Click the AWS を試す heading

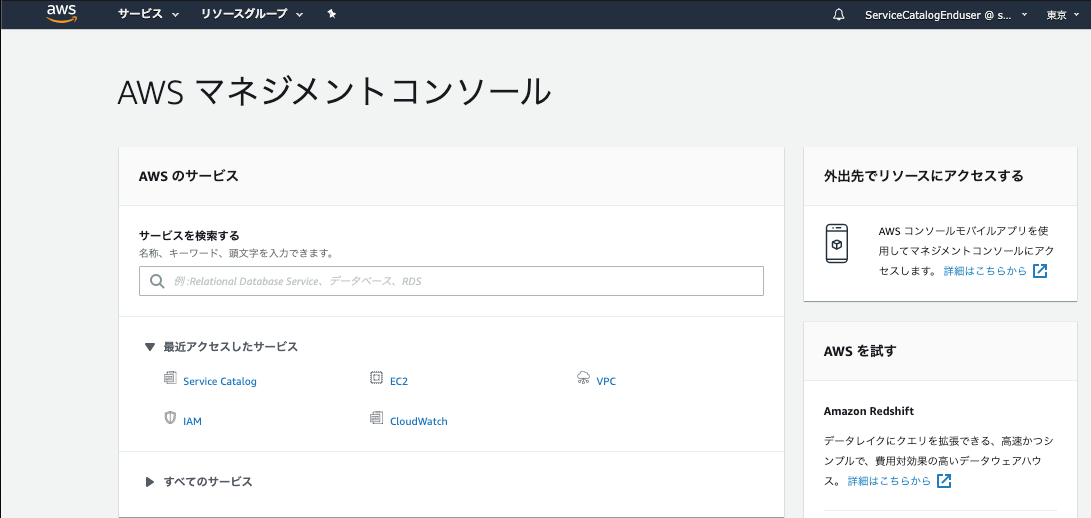pos(860,351)
